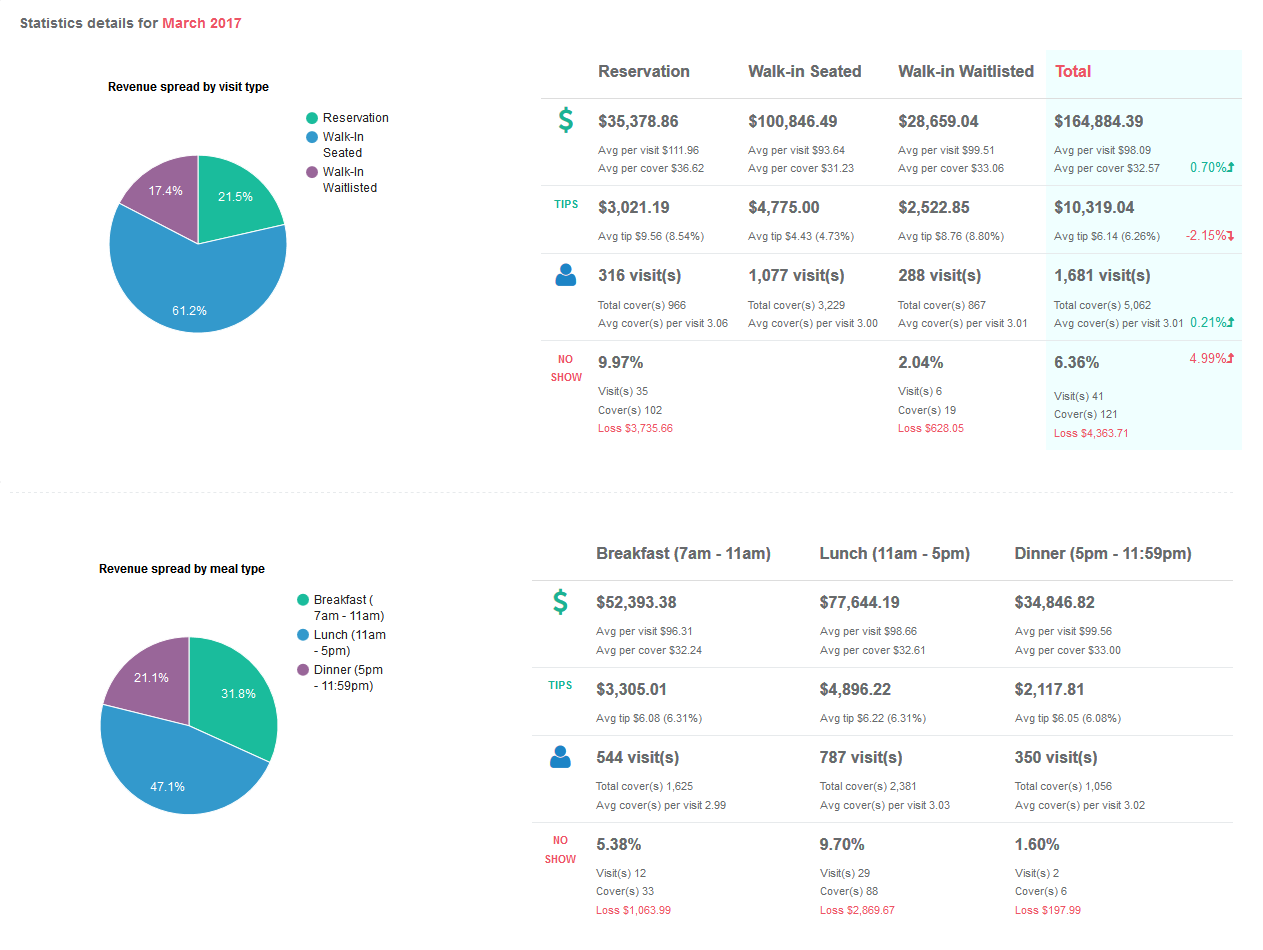Image resolution: width=1263 pixels, height=950 pixels.
Task: Click the green up arrow beside 0.21%
Action: tap(1231, 323)
